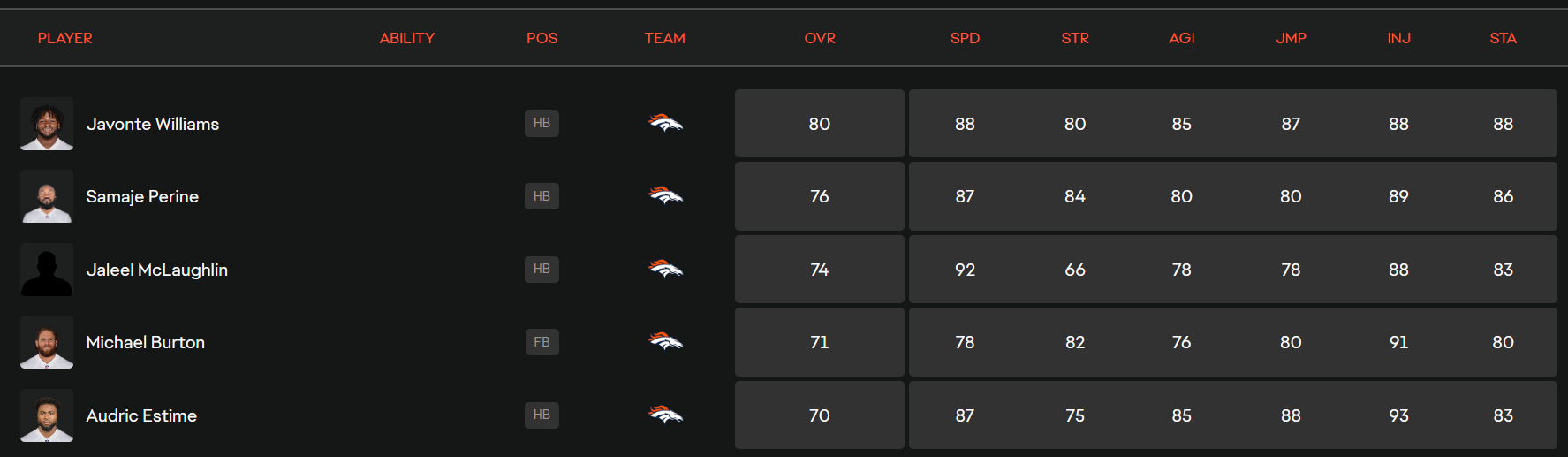Viewport: 1568px width, 457px height.
Task: Sort the table by the OVR column
Action: pyautogui.click(x=820, y=39)
